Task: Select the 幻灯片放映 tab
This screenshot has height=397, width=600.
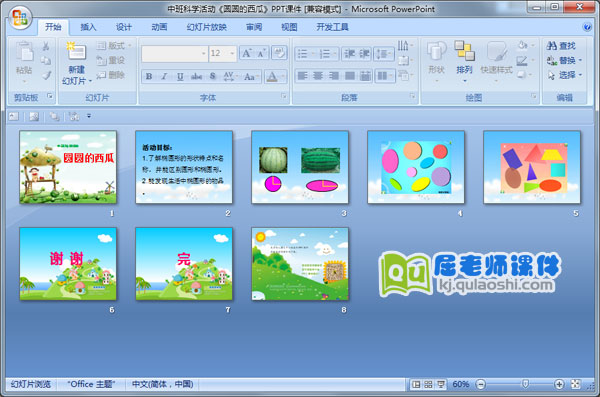Action: point(207,27)
